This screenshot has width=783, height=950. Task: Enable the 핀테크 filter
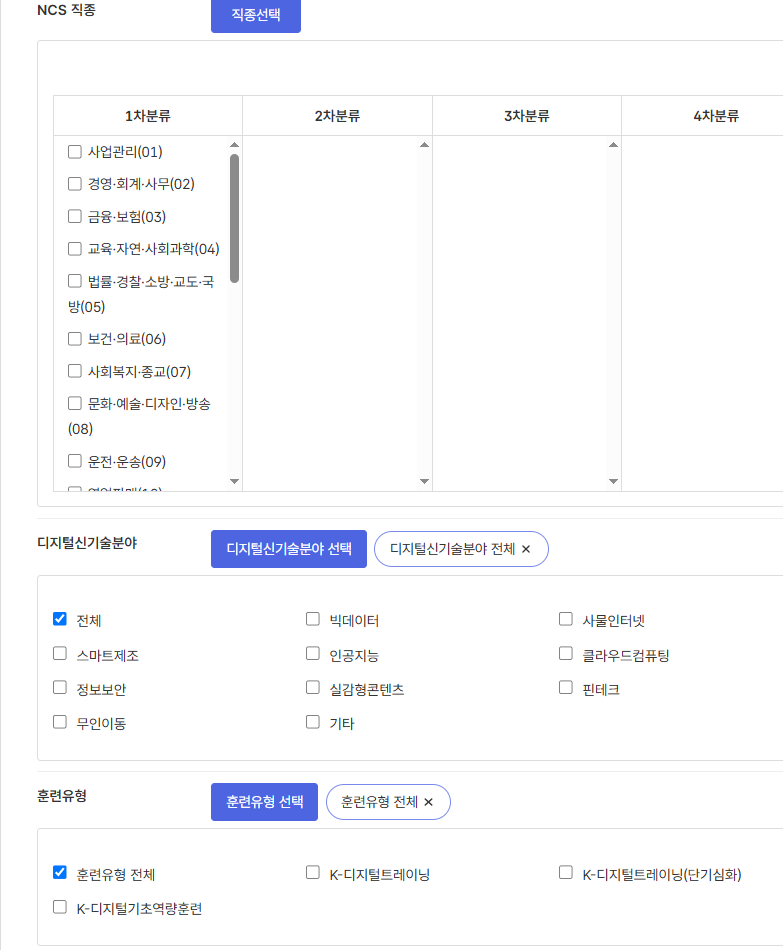click(x=565, y=688)
